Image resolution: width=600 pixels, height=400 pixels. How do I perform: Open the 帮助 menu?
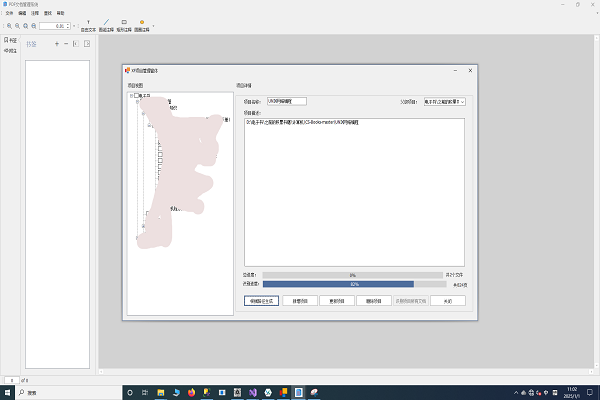[60, 13]
